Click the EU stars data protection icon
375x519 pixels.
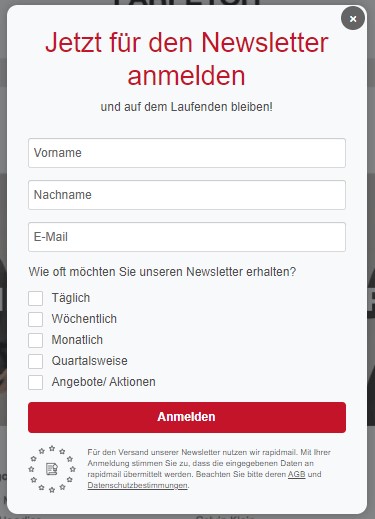tap(52, 469)
